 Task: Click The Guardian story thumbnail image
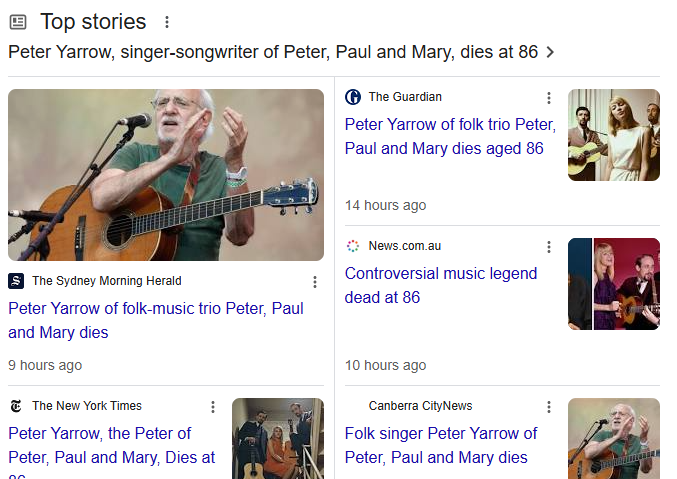pos(613,135)
